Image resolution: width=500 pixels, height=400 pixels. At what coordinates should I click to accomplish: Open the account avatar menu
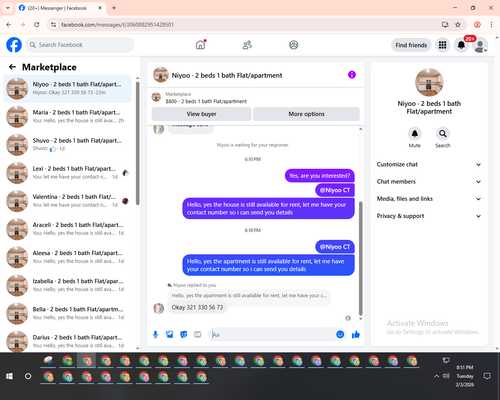coord(480,45)
